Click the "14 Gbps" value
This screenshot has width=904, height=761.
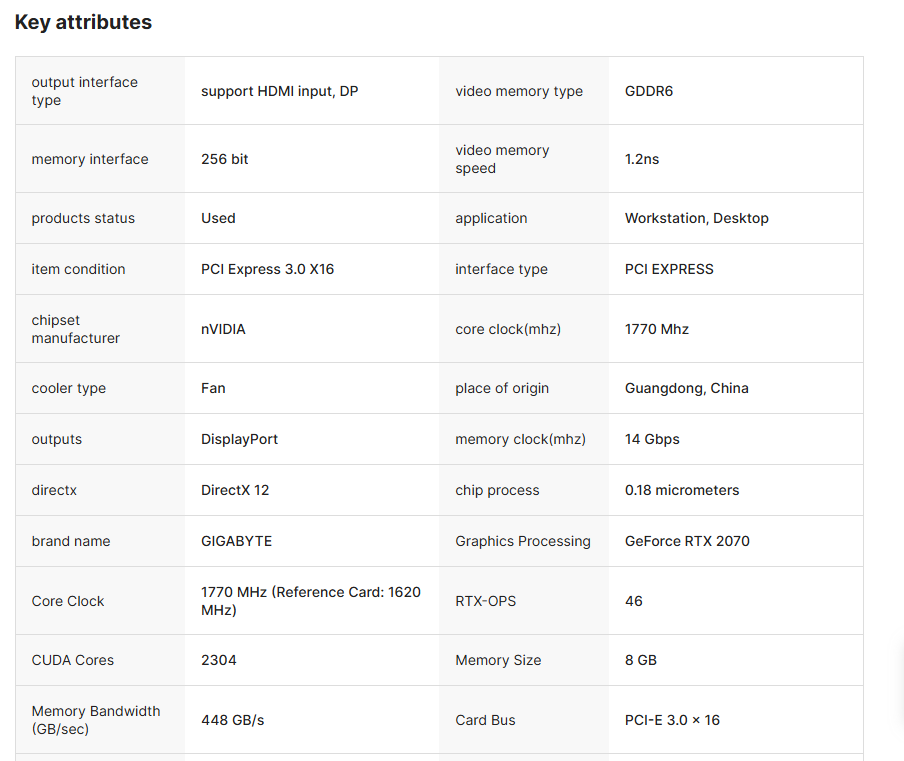click(652, 439)
